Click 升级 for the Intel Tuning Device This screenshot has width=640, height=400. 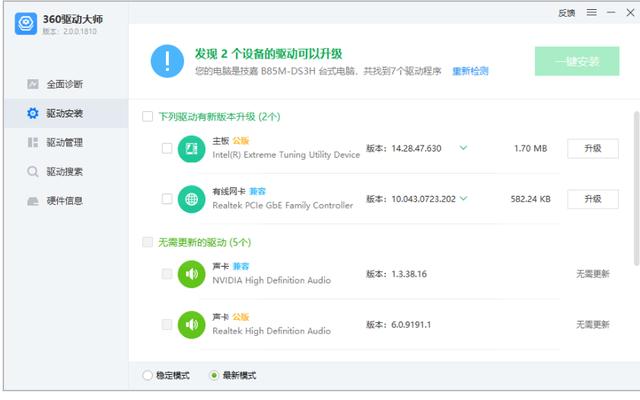pyautogui.click(x=593, y=148)
